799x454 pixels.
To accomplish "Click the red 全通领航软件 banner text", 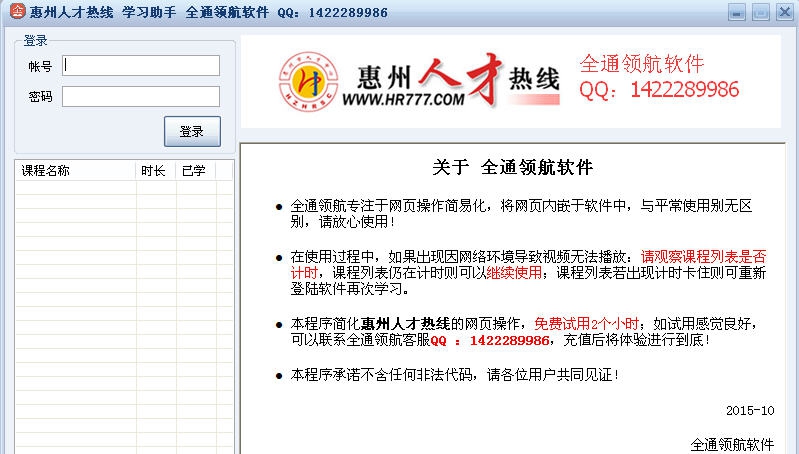I will pyautogui.click(x=642, y=64).
